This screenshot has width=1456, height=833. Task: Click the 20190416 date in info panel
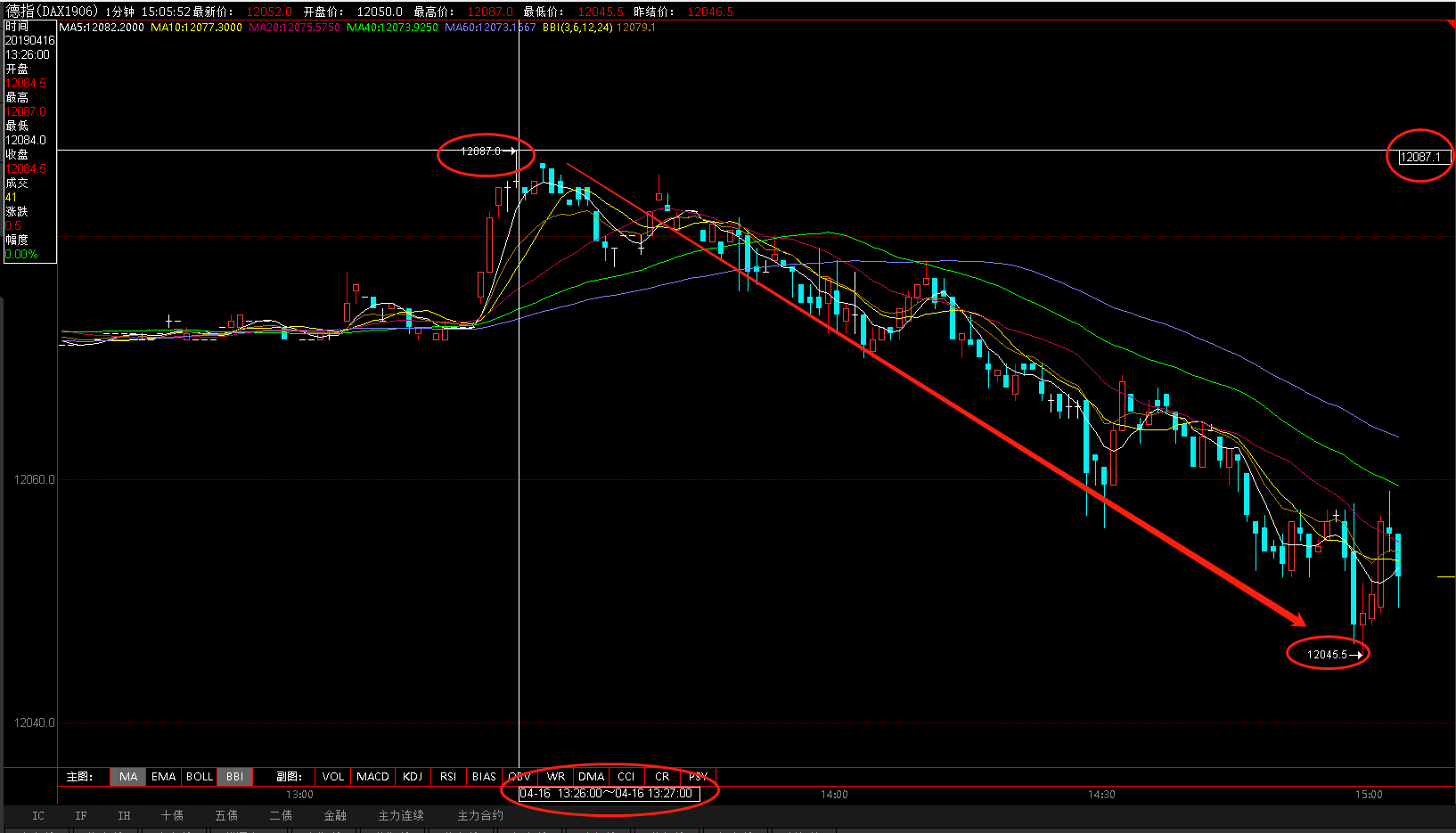point(29,40)
